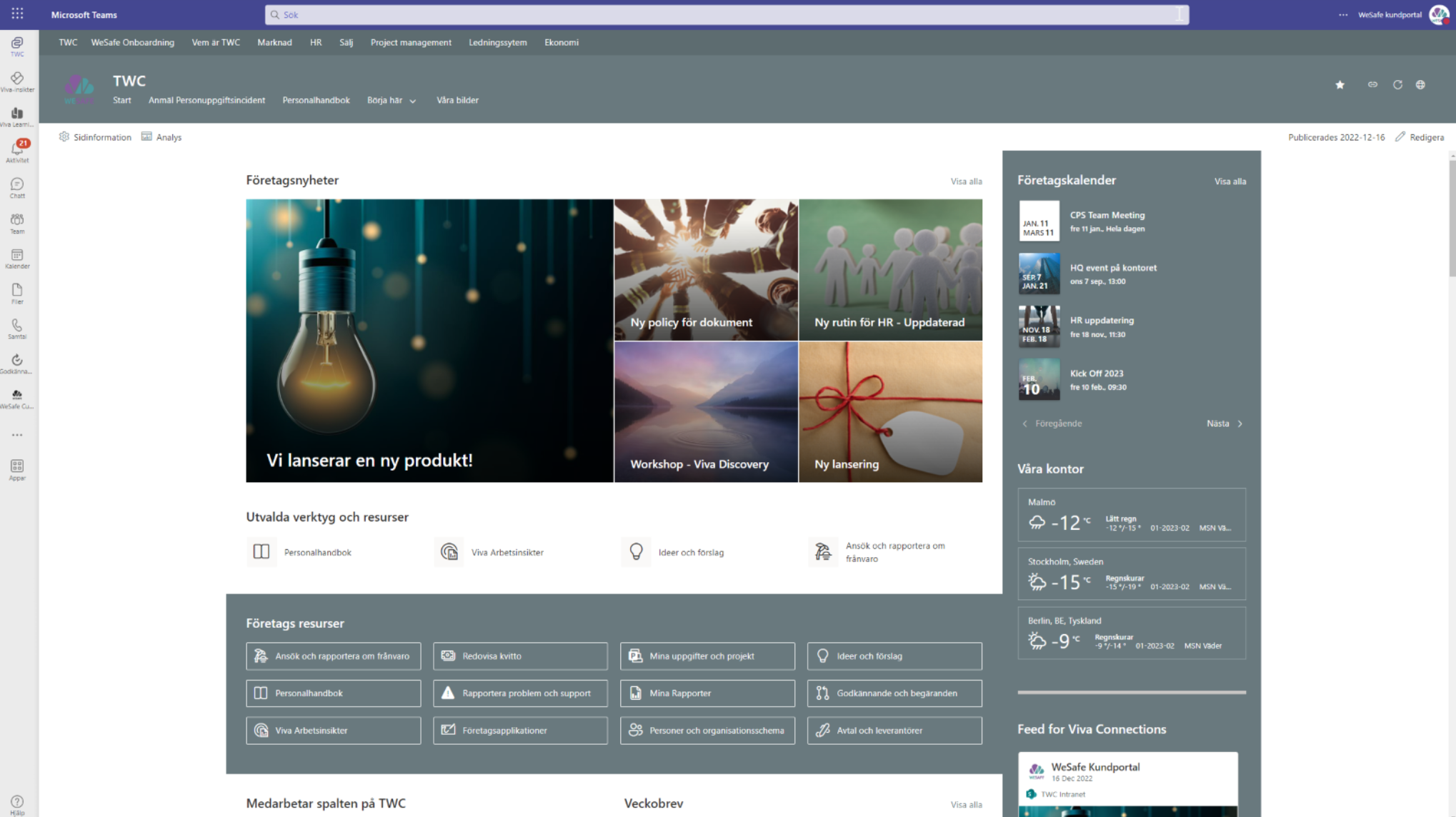The width and height of the screenshot is (1456, 817).
Task: Click the refresh icon in the header
Action: tap(1397, 85)
